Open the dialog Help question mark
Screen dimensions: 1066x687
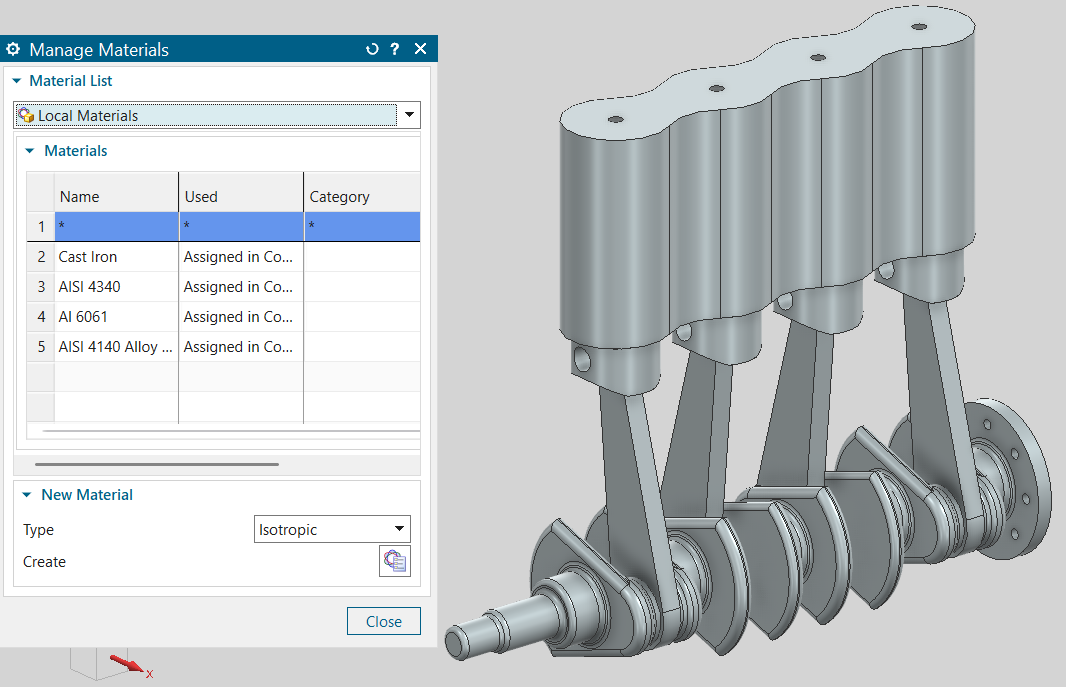click(395, 49)
